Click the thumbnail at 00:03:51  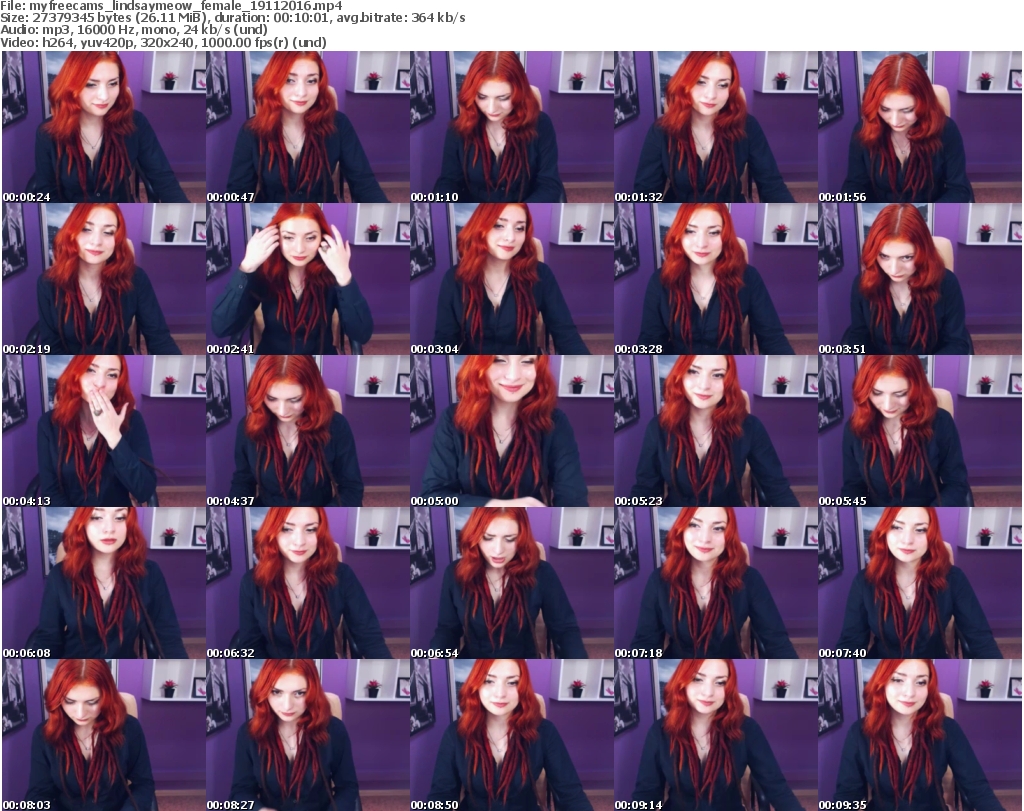(919, 279)
